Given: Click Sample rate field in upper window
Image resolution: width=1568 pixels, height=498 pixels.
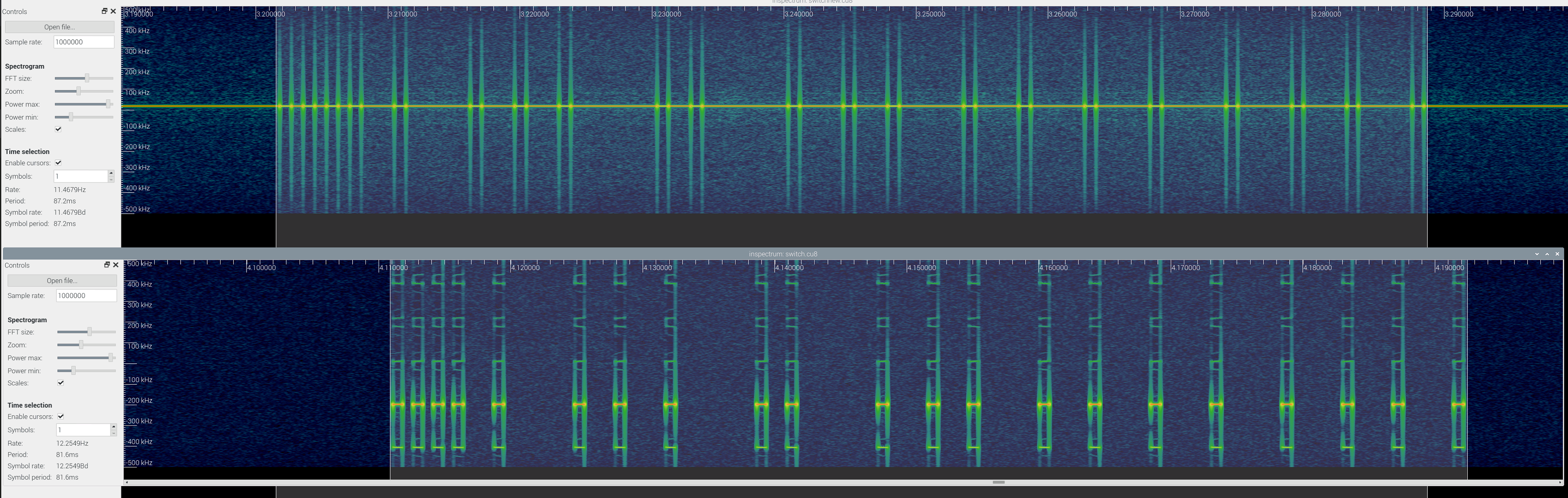Looking at the screenshot, I should click(x=83, y=42).
